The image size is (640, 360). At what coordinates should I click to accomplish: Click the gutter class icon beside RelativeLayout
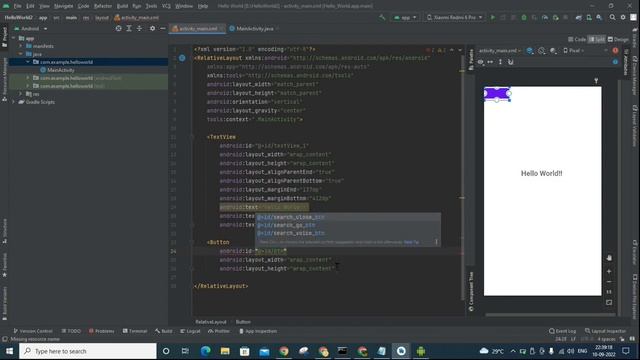[x=182, y=58]
